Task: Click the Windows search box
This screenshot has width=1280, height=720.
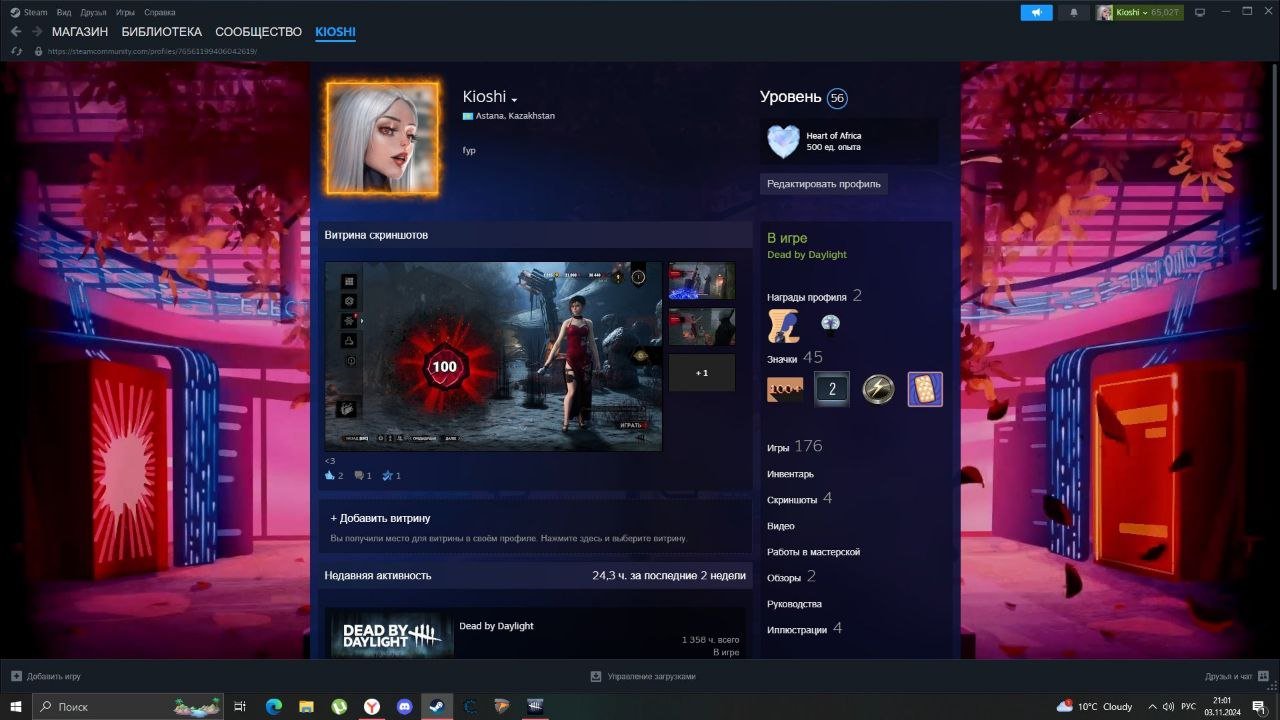Action: point(130,706)
